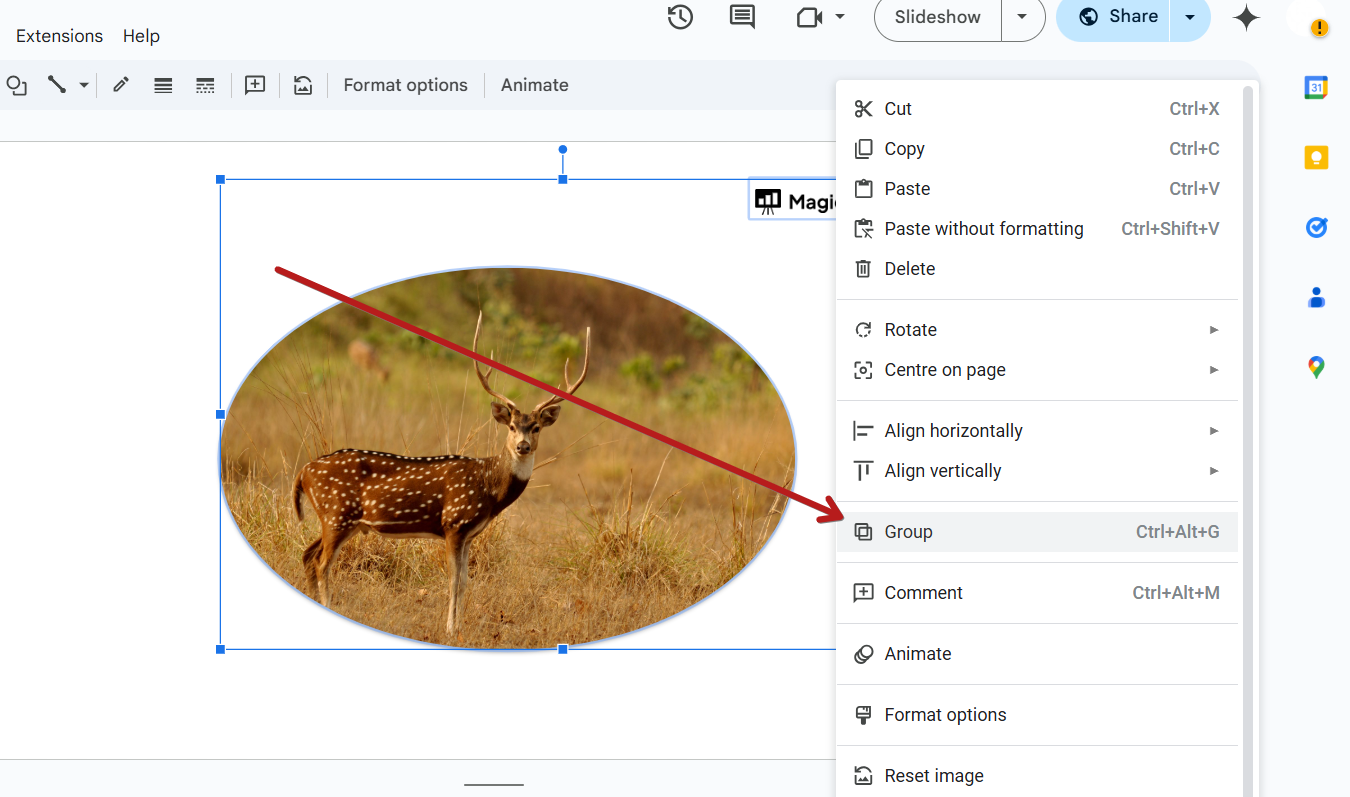Open the Help menu
The width and height of the screenshot is (1350, 797).
coord(141,36)
